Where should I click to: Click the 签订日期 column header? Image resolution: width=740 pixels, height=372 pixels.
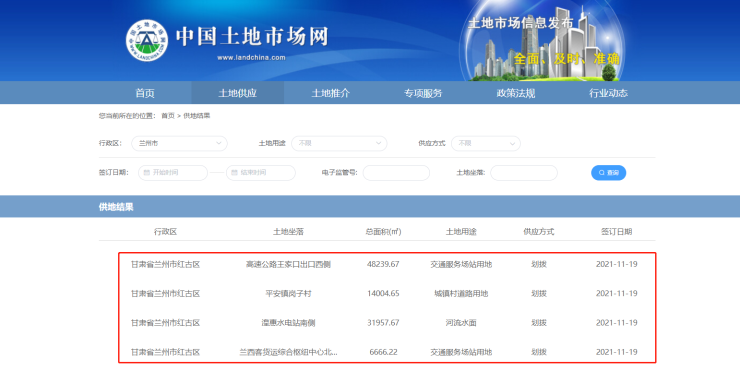(616, 232)
